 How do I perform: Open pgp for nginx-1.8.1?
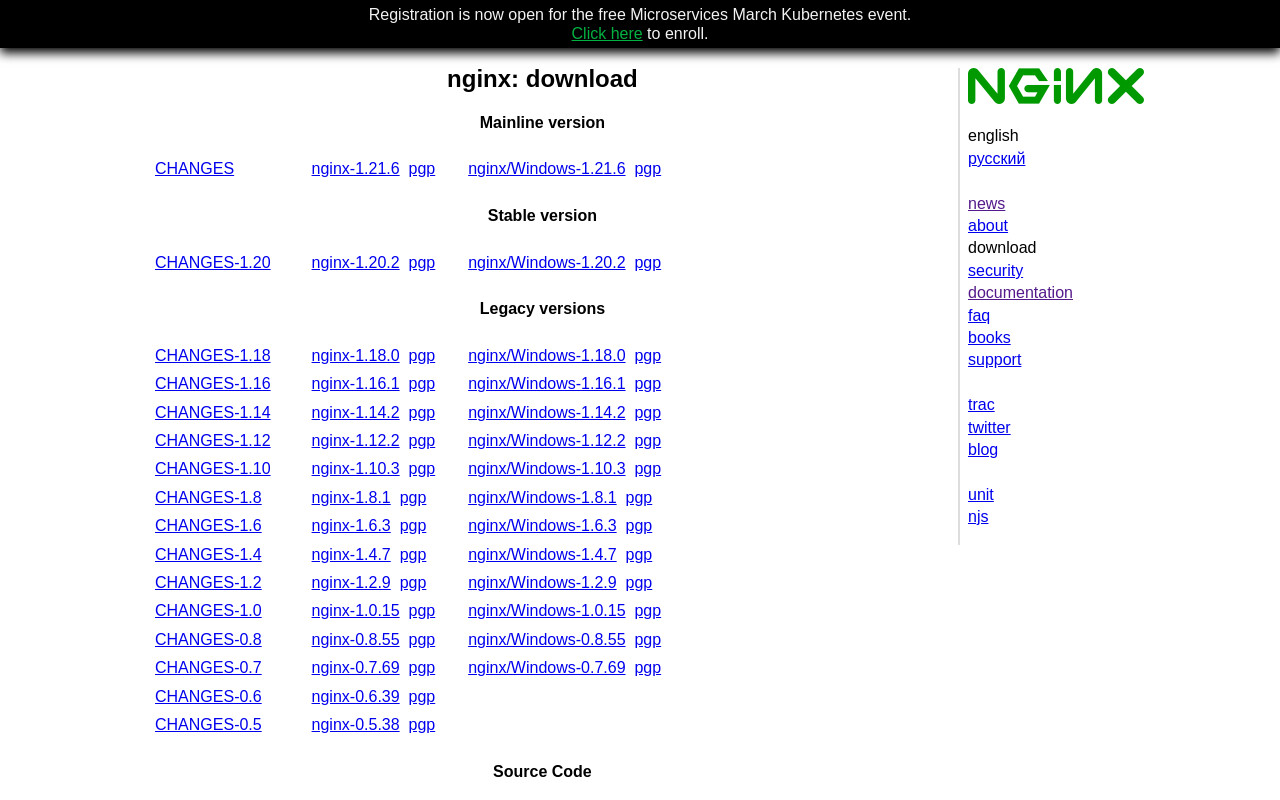[413, 498]
